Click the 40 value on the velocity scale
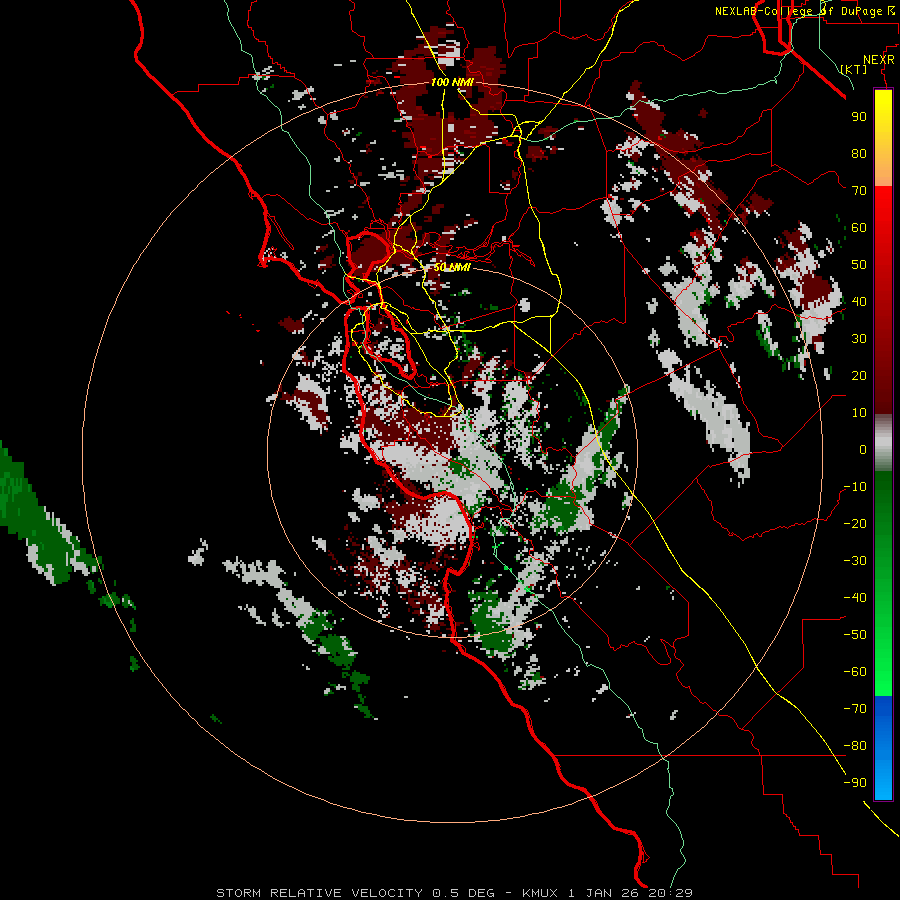The height and width of the screenshot is (900, 900). click(x=859, y=301)
